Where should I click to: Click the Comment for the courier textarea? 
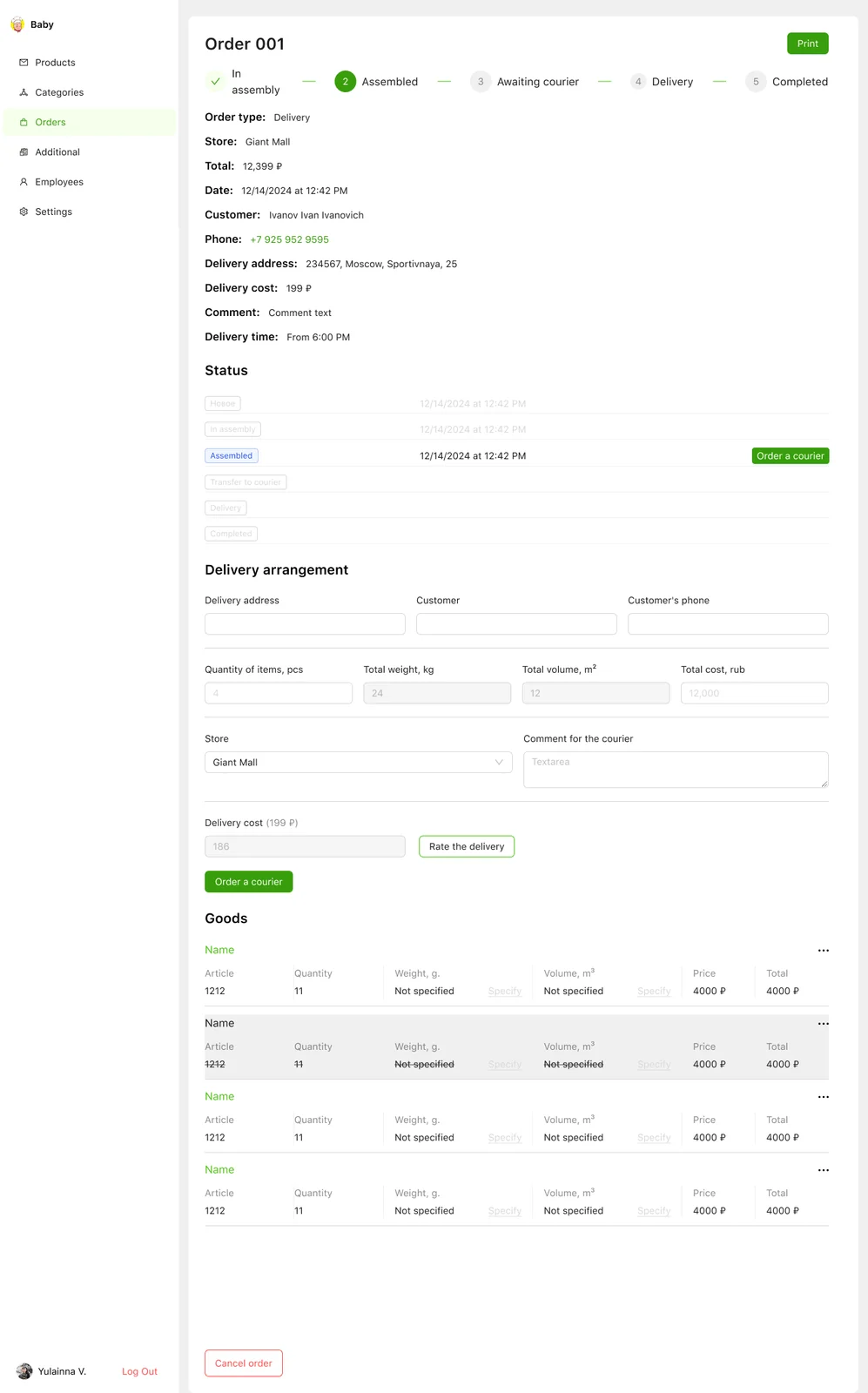pos(676,770)
